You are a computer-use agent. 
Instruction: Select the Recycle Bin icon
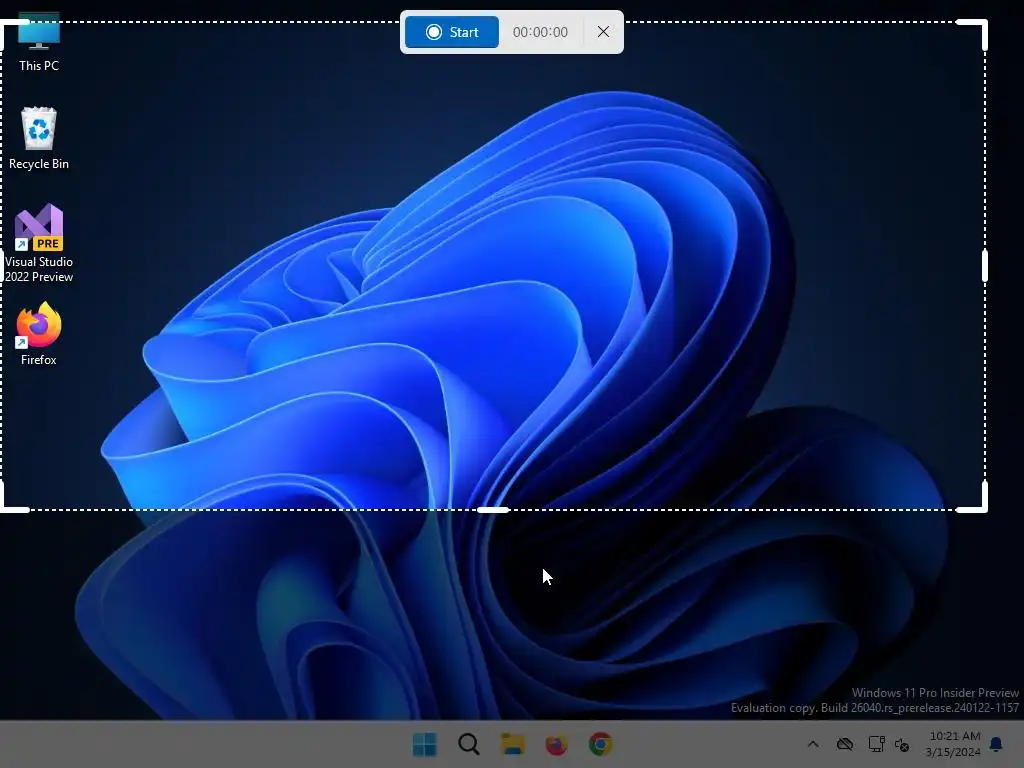[39, 138]
